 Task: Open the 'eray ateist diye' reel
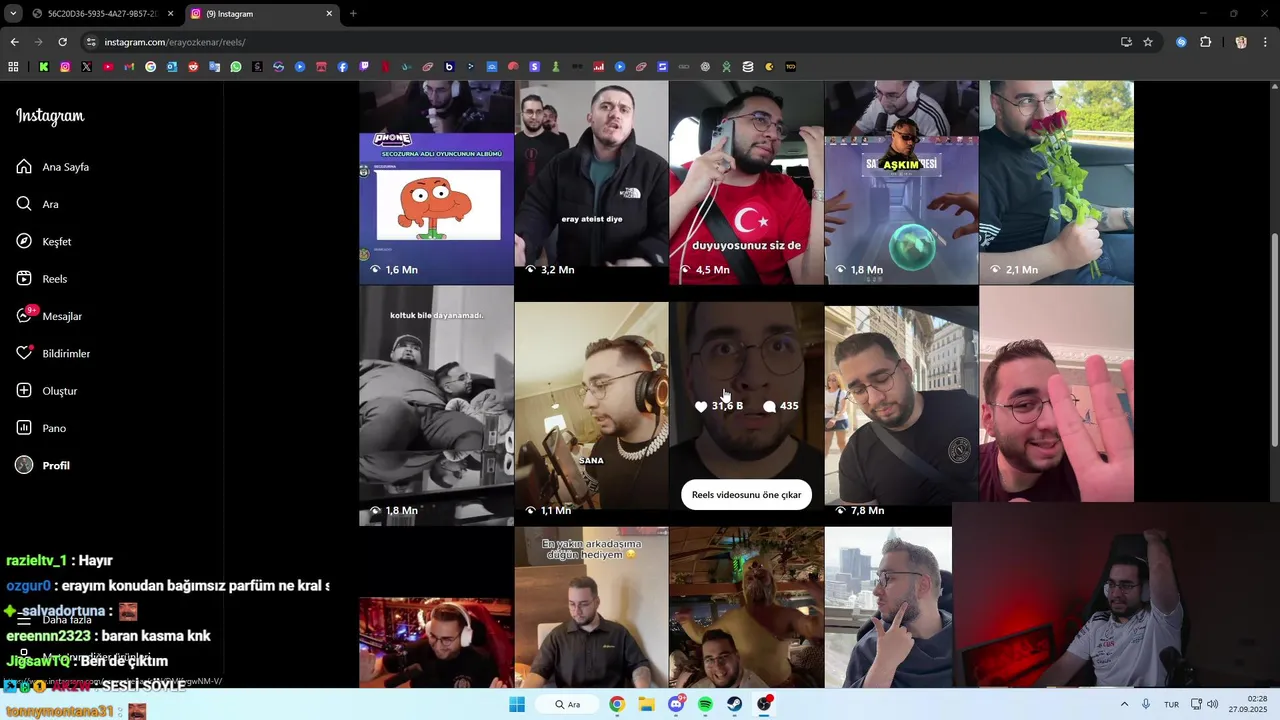pyautogui.click(x=591, y=183)
